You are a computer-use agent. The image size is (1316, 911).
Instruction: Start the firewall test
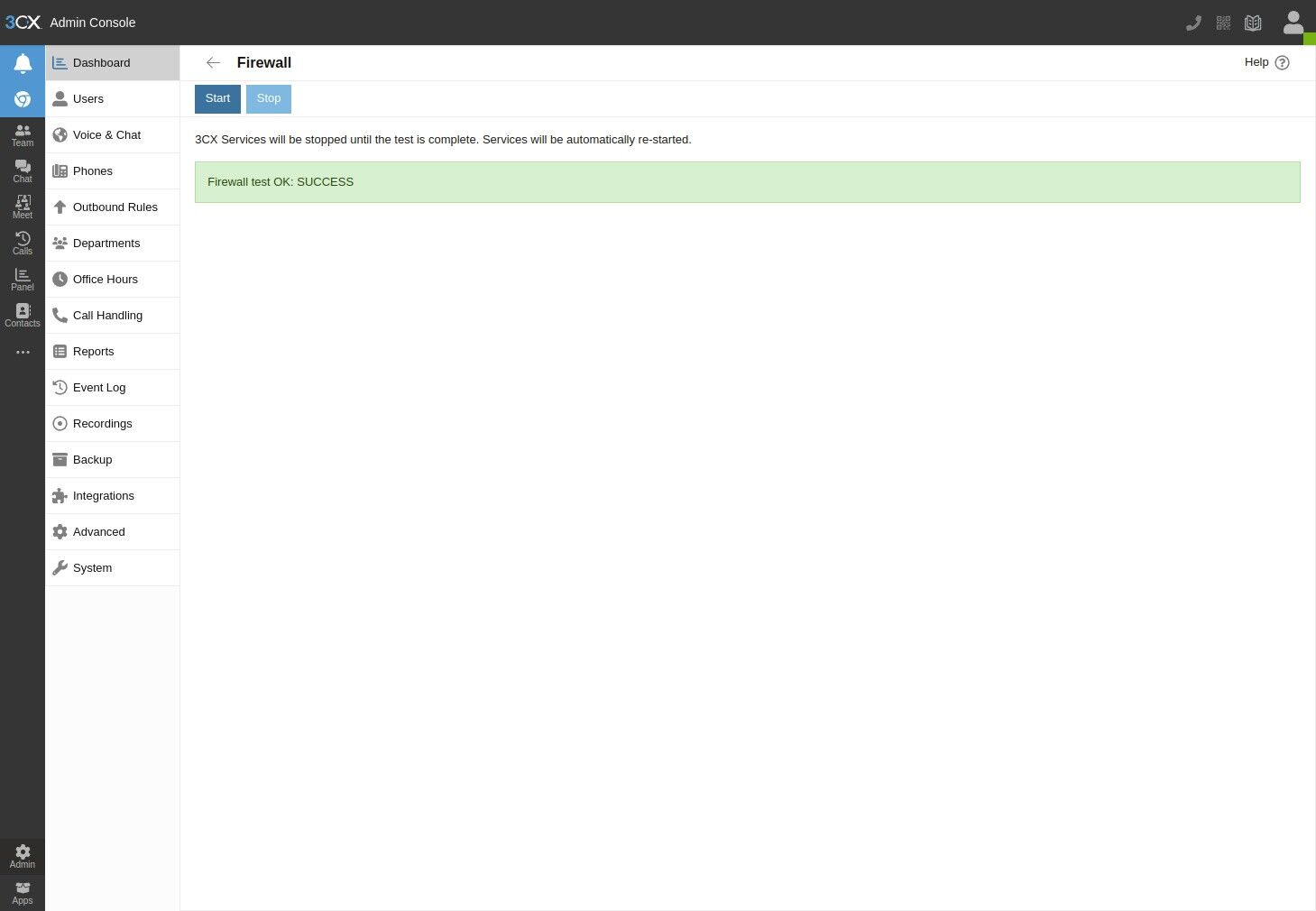(x=217, y=98)
